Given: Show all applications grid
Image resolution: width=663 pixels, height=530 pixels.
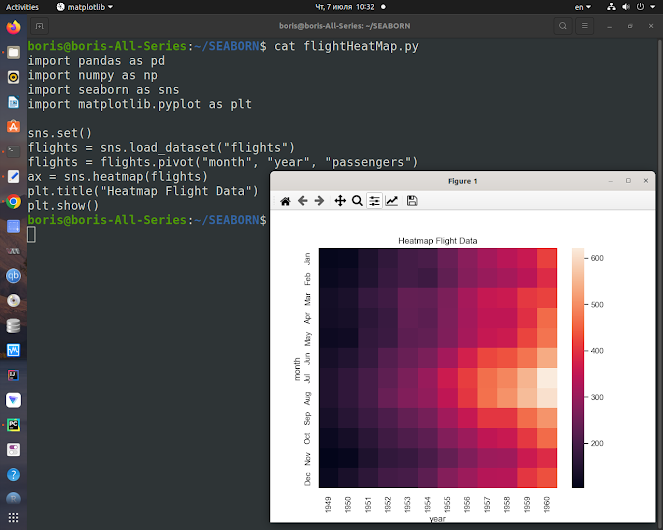Looking at the screenshot, I should 14,518.
